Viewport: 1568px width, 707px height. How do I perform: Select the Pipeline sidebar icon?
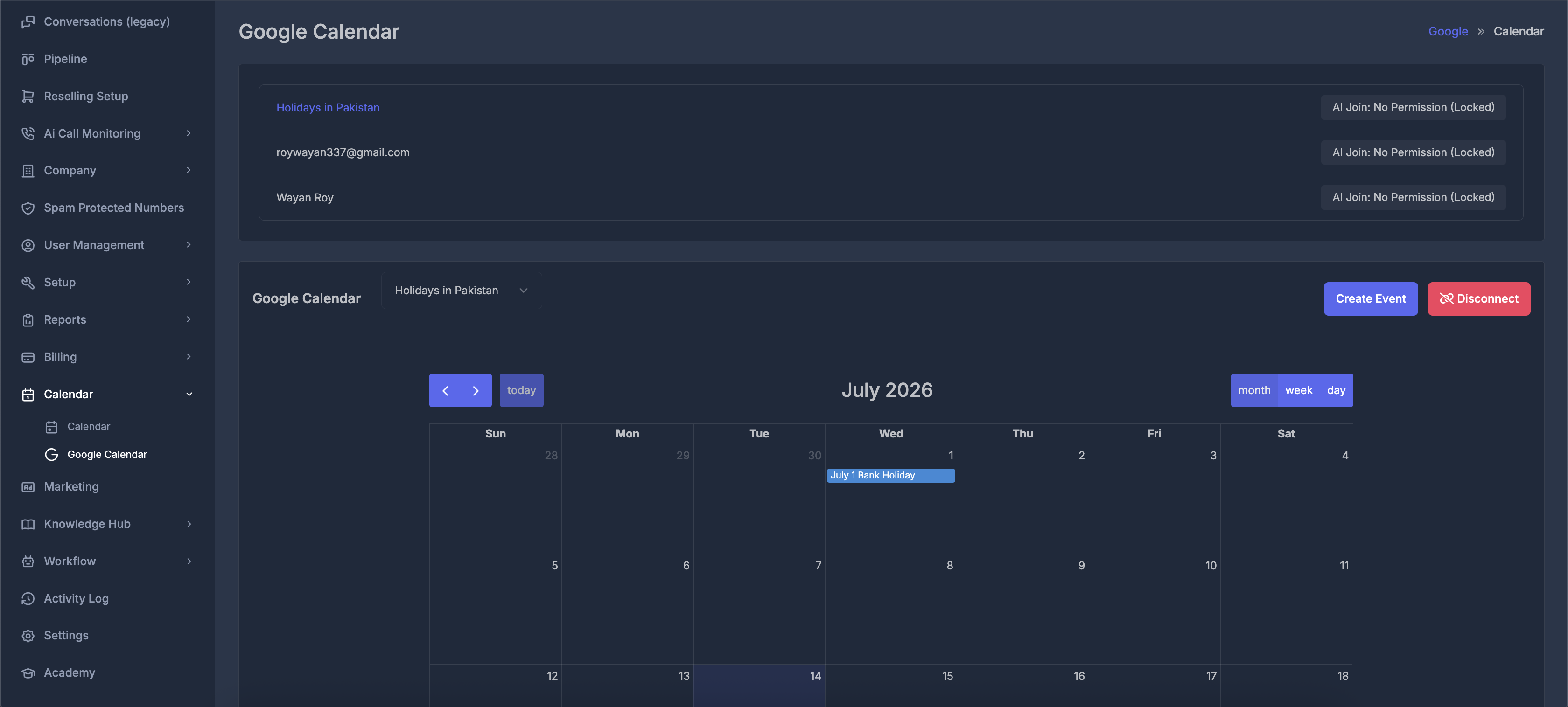28,59
